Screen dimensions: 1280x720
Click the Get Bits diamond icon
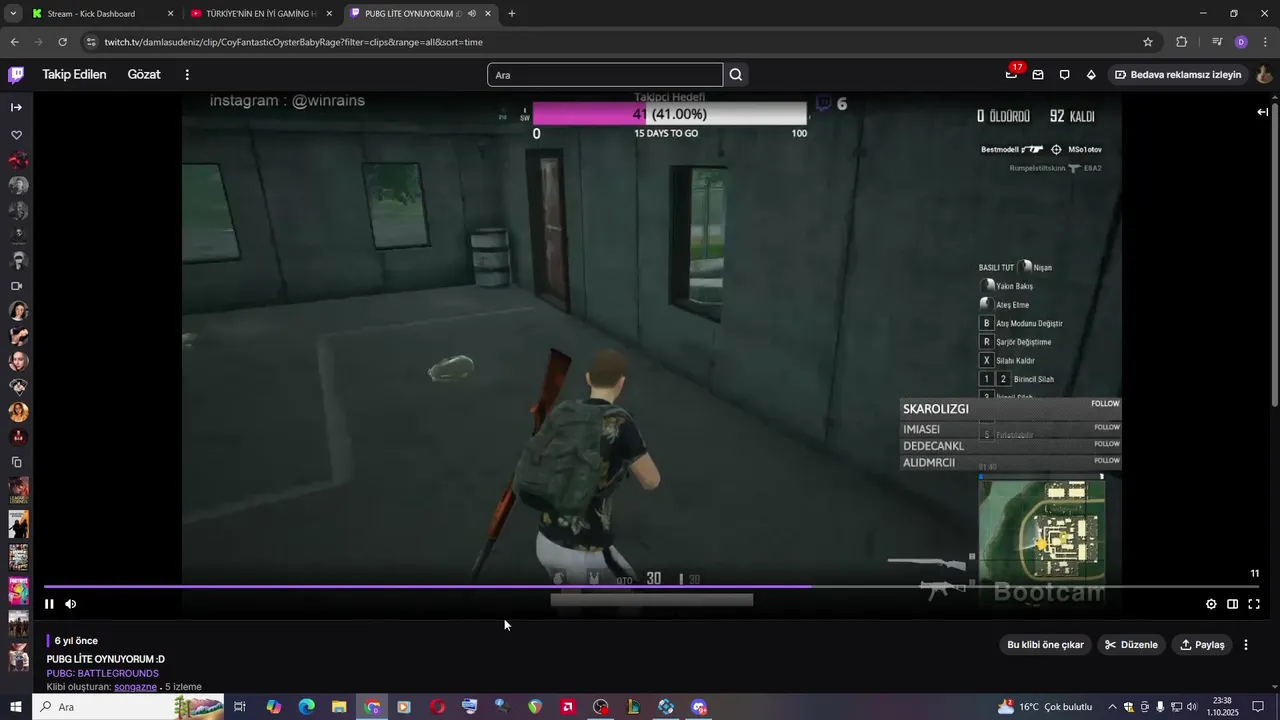pos(1091,75)
